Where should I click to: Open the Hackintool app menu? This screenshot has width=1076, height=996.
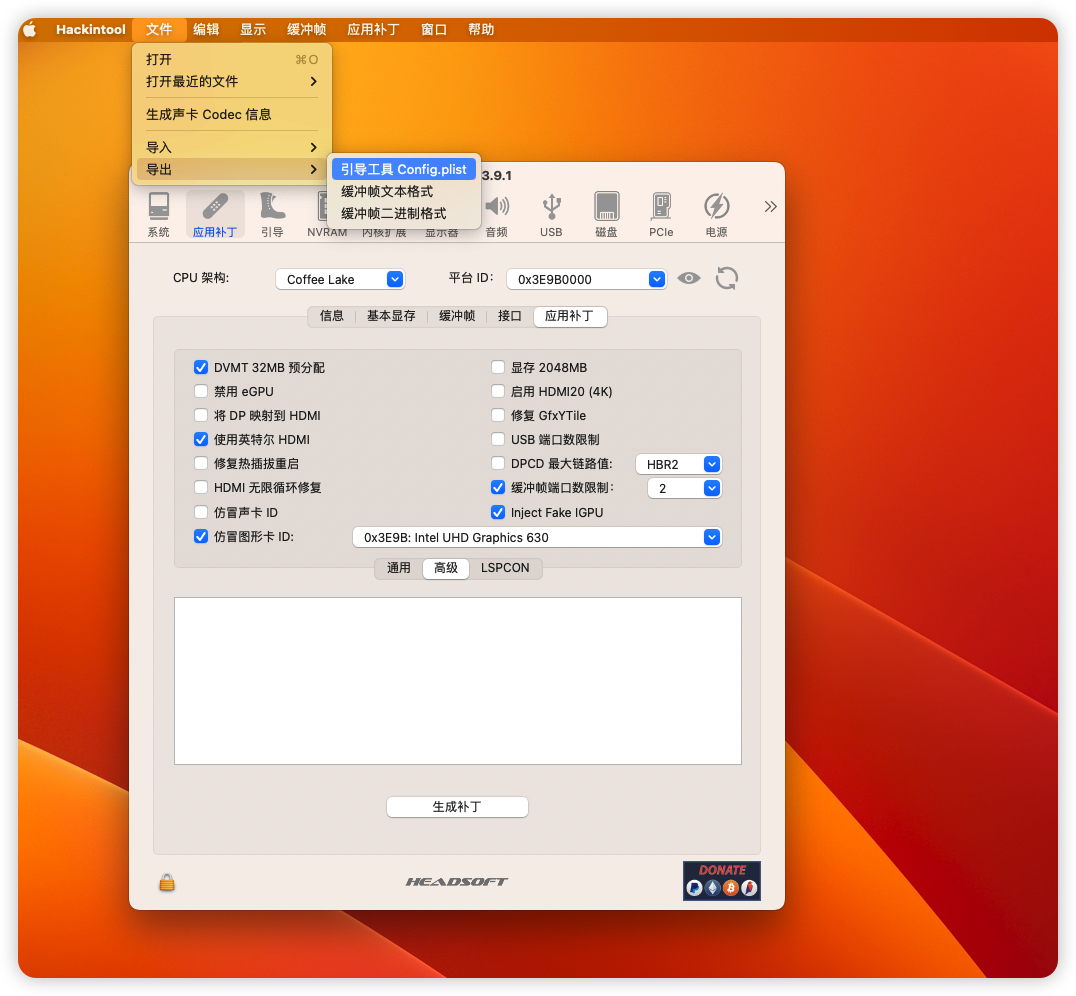click(91, 30)
